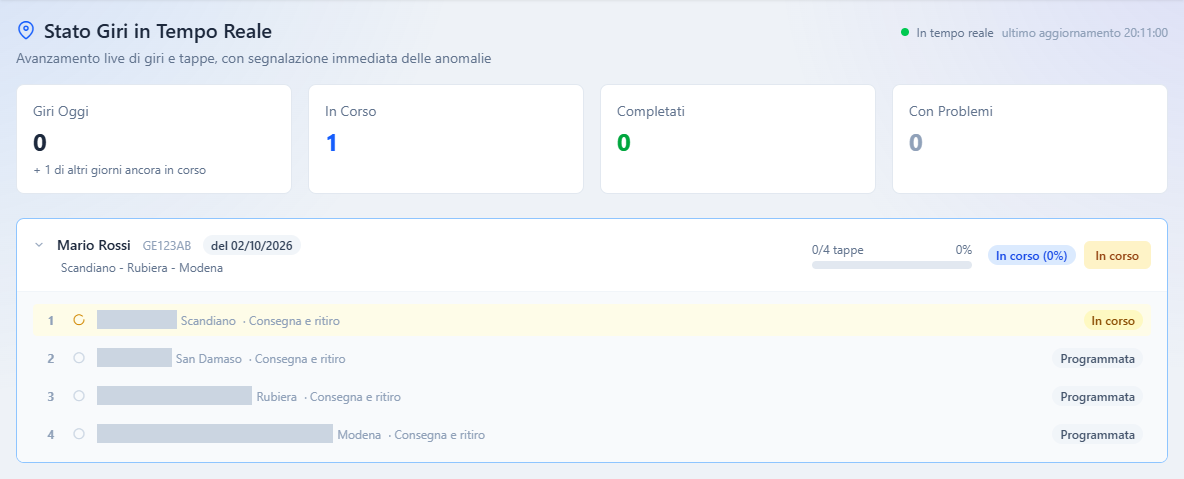1184x479 pixels.
Task: Click the orange spinner icon on stop 1
Action: click(x=79, y=320)
